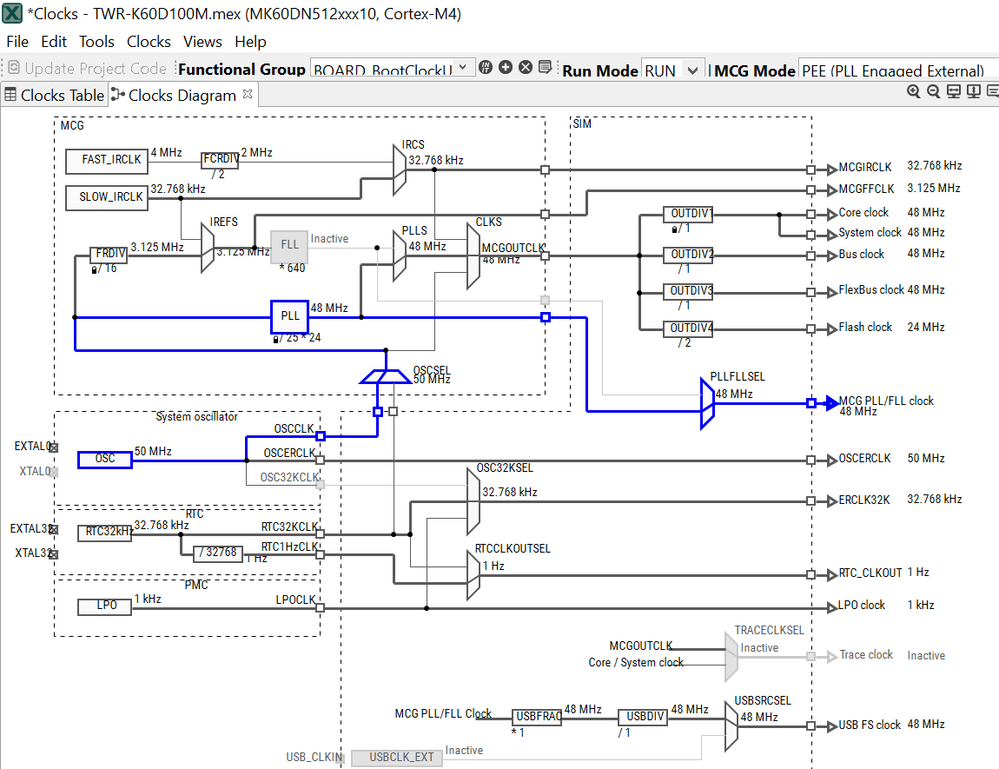Open functional group properties icon

pos(545,67)
